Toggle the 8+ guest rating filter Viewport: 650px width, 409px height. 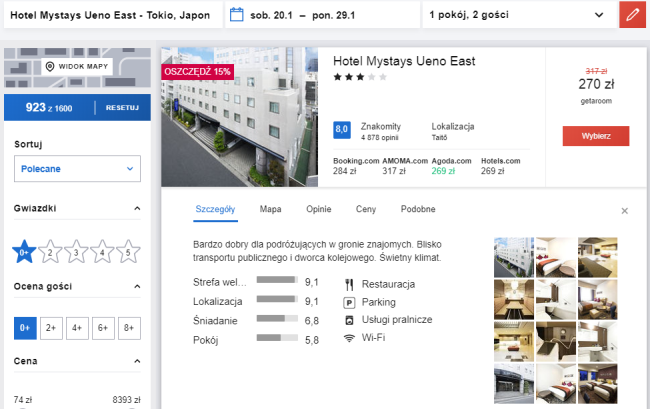pyautogui.click(x=129, y=328)
